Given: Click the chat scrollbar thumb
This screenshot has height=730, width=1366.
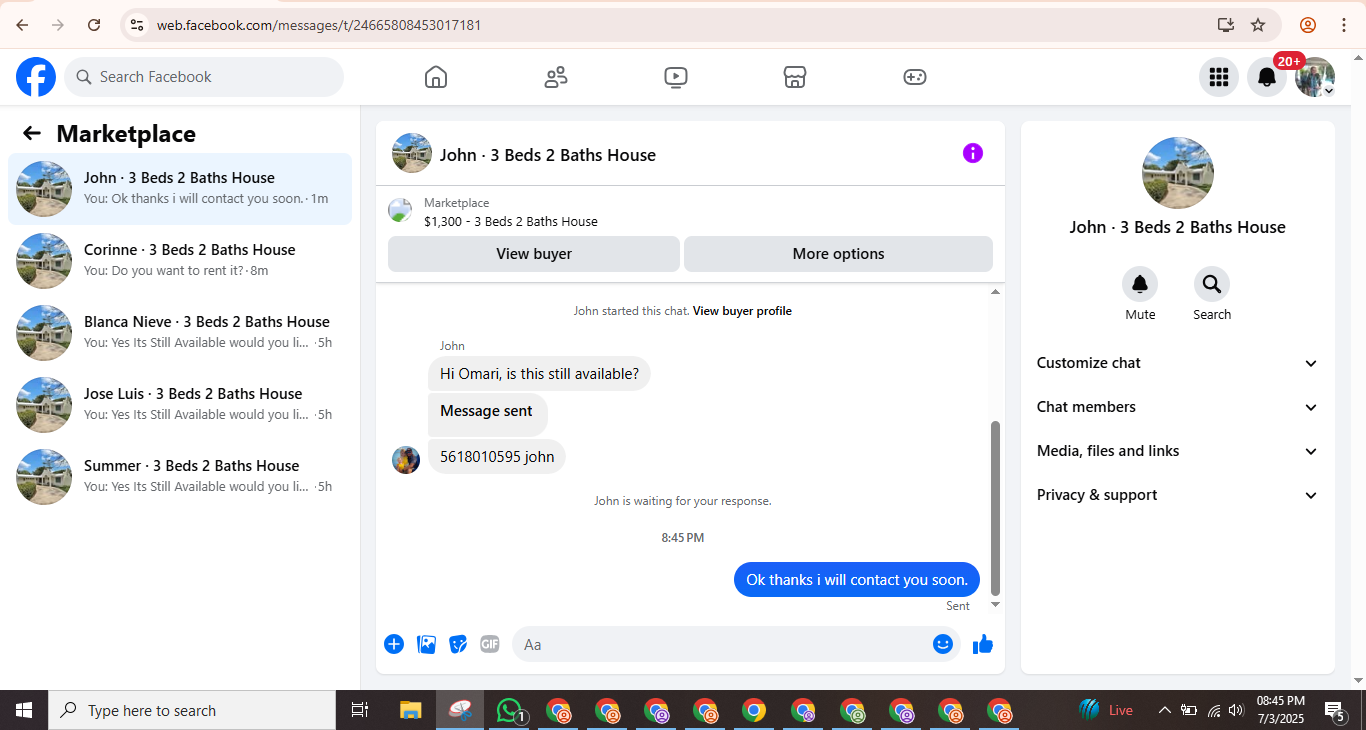Looking at the screenshot, I should tap(995, 507).
